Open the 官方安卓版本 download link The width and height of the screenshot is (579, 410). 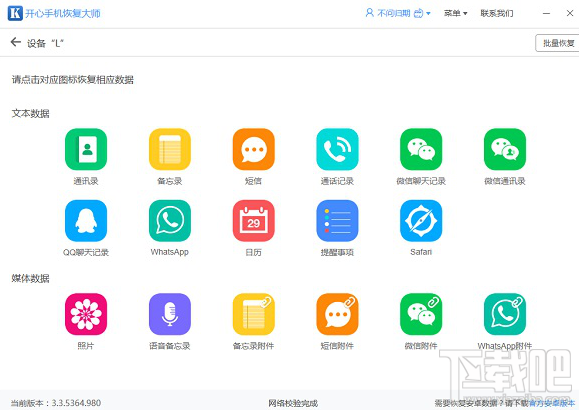(552, 403)
